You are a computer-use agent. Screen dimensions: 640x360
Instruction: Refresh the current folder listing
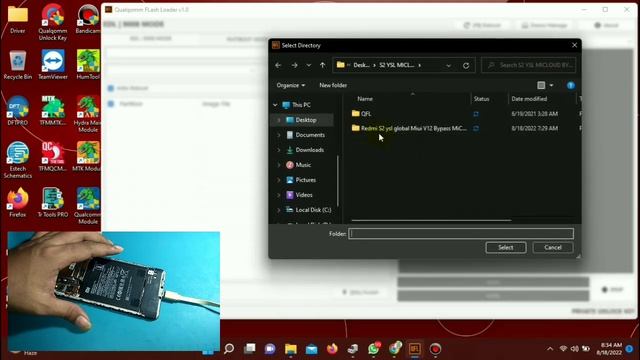tap(466, 65)
